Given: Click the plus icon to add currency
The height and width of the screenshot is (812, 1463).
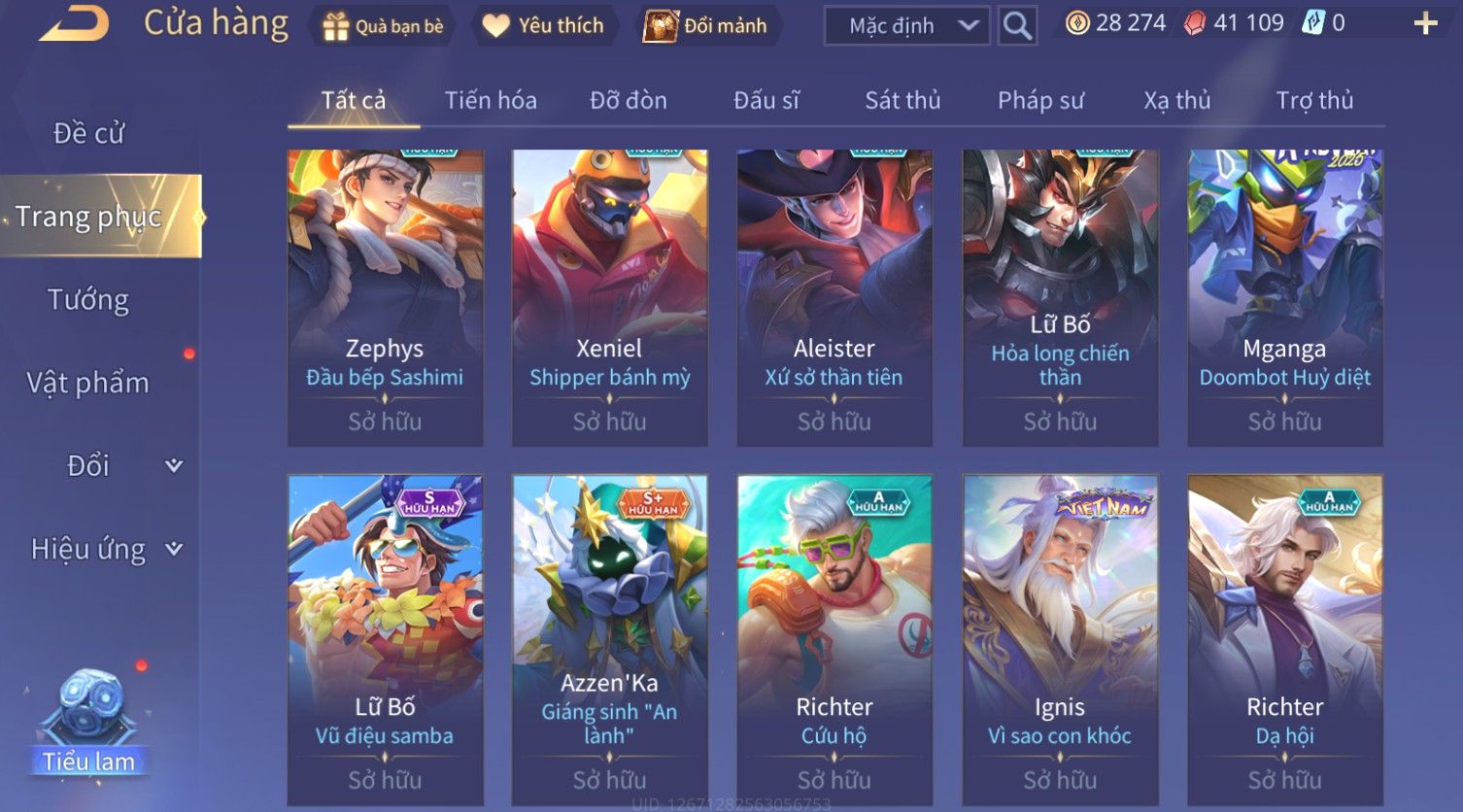Looking at the screenshot, I should pyautogui.click(x=1425, y=23).
